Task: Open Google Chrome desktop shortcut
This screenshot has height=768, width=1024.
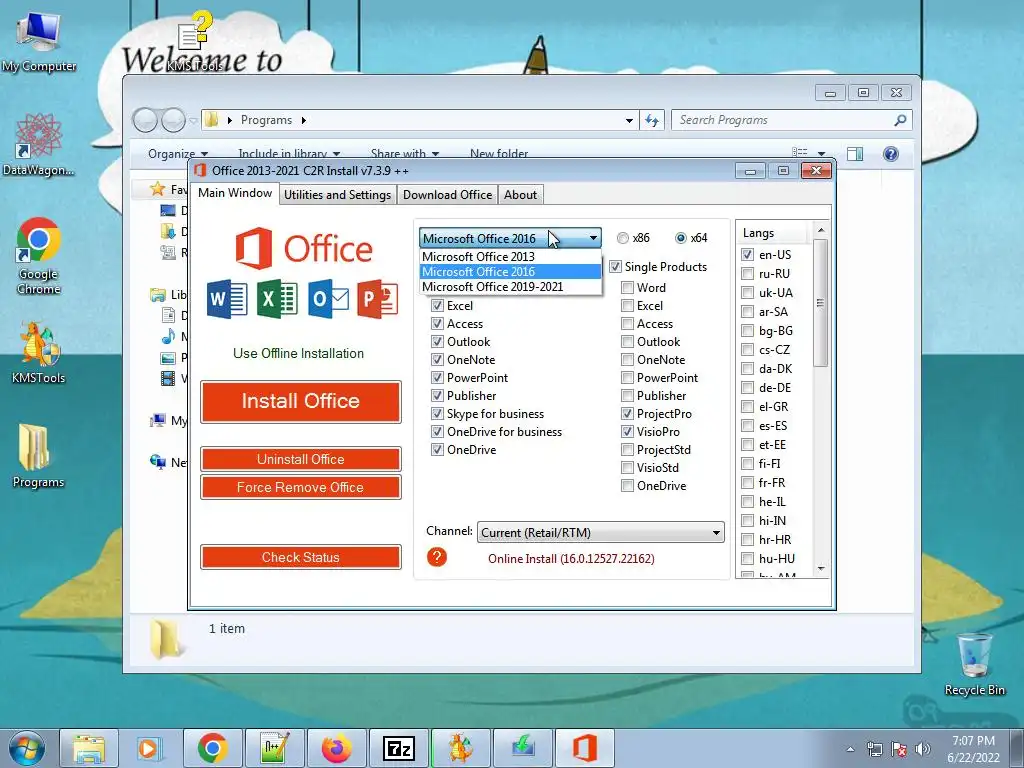Action: tap(39, 257)
